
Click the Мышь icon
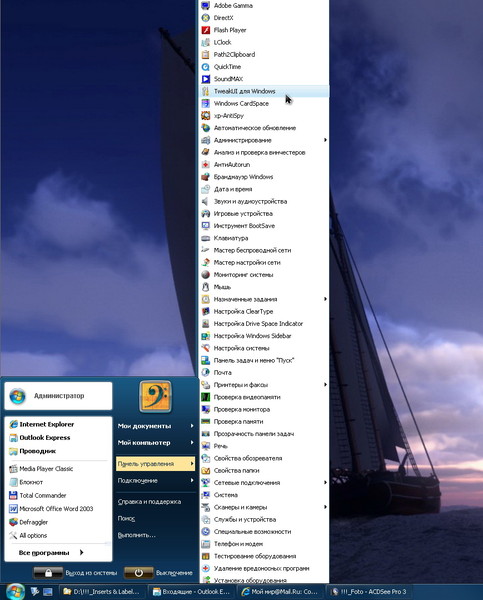click(x=206, y=287)
